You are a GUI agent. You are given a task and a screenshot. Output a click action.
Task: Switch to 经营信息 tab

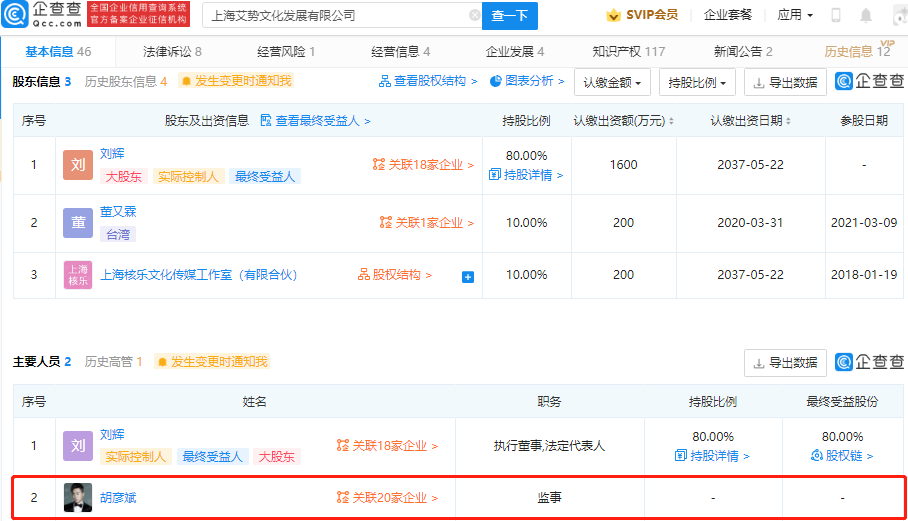point(400,52)
